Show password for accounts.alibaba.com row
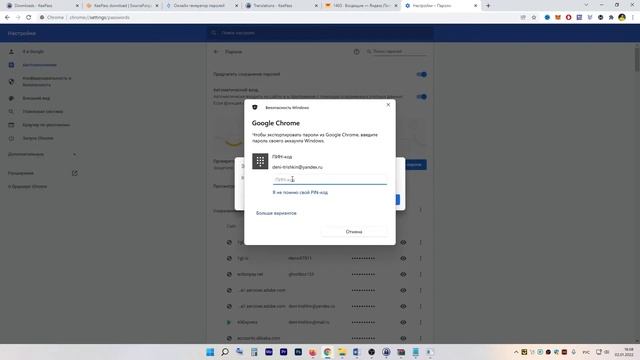640x360 pixels. 403,338
